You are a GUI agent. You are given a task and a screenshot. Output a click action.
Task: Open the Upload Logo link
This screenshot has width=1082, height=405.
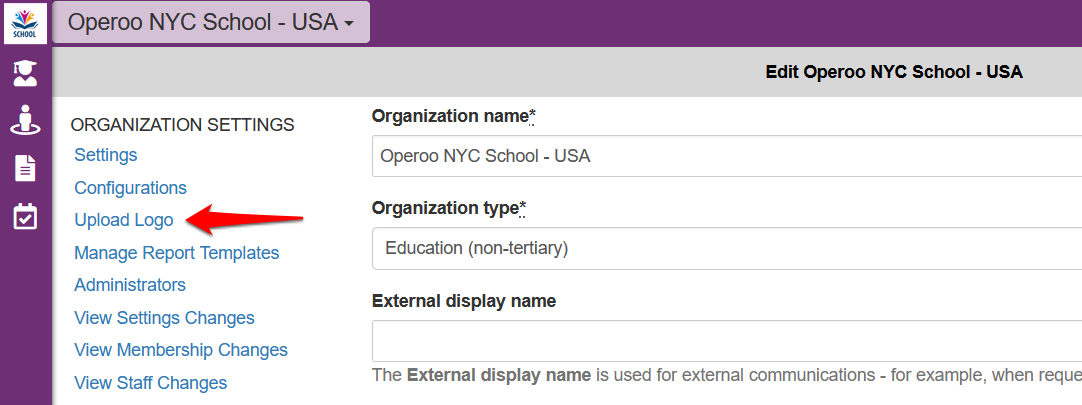(x=124, y=220)
